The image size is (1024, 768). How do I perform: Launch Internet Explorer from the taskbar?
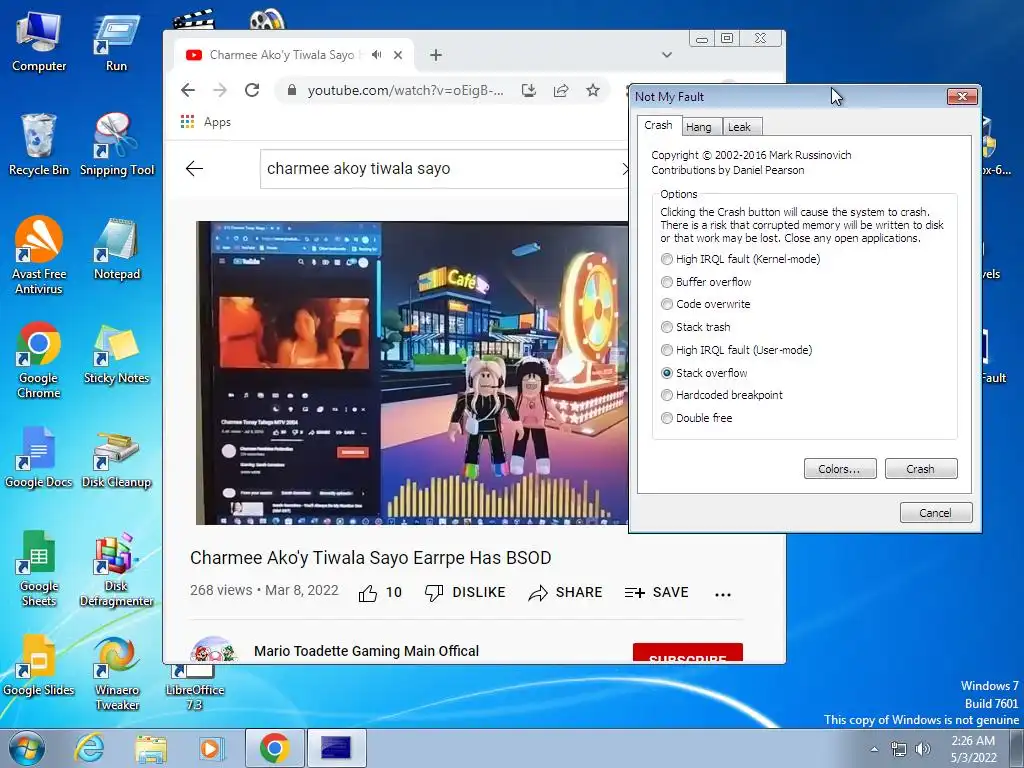coord(89,748)
